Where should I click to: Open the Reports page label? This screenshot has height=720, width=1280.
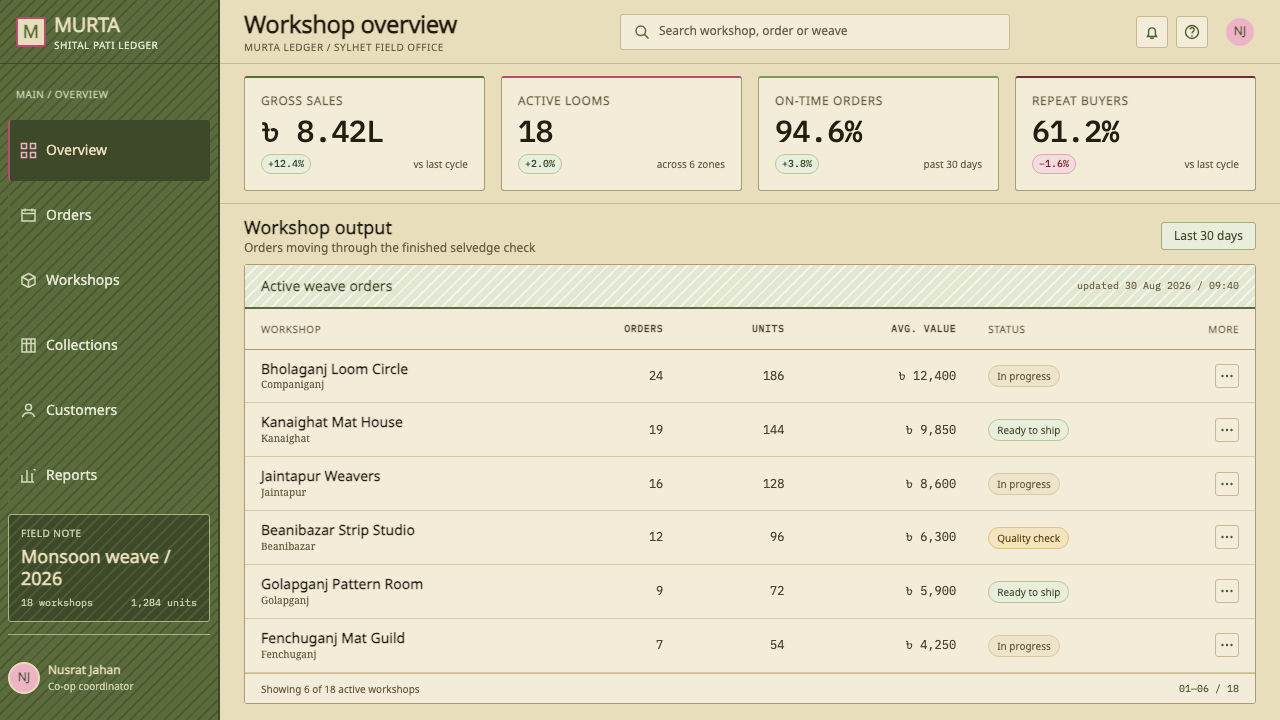coord(71,475)
